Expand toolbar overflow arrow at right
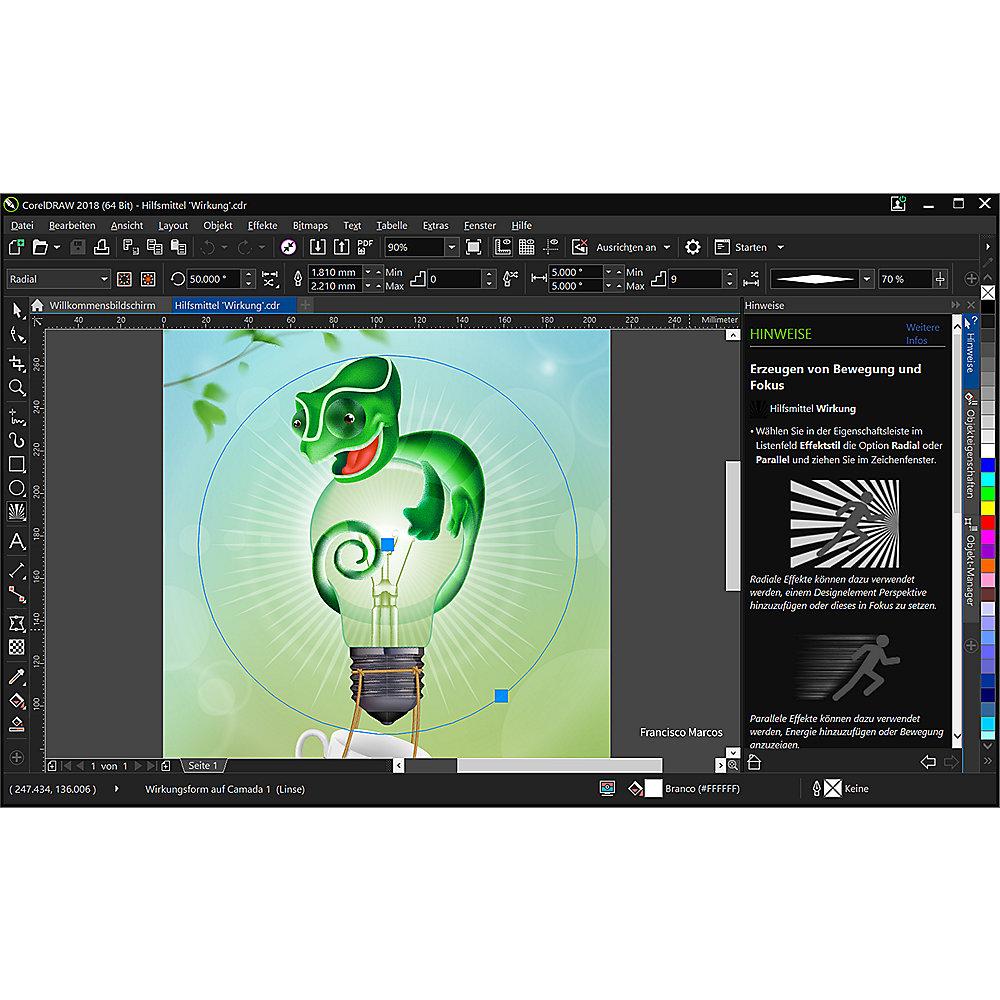The height and width of the screenshot is (1000, 1000). coord(988,247)
